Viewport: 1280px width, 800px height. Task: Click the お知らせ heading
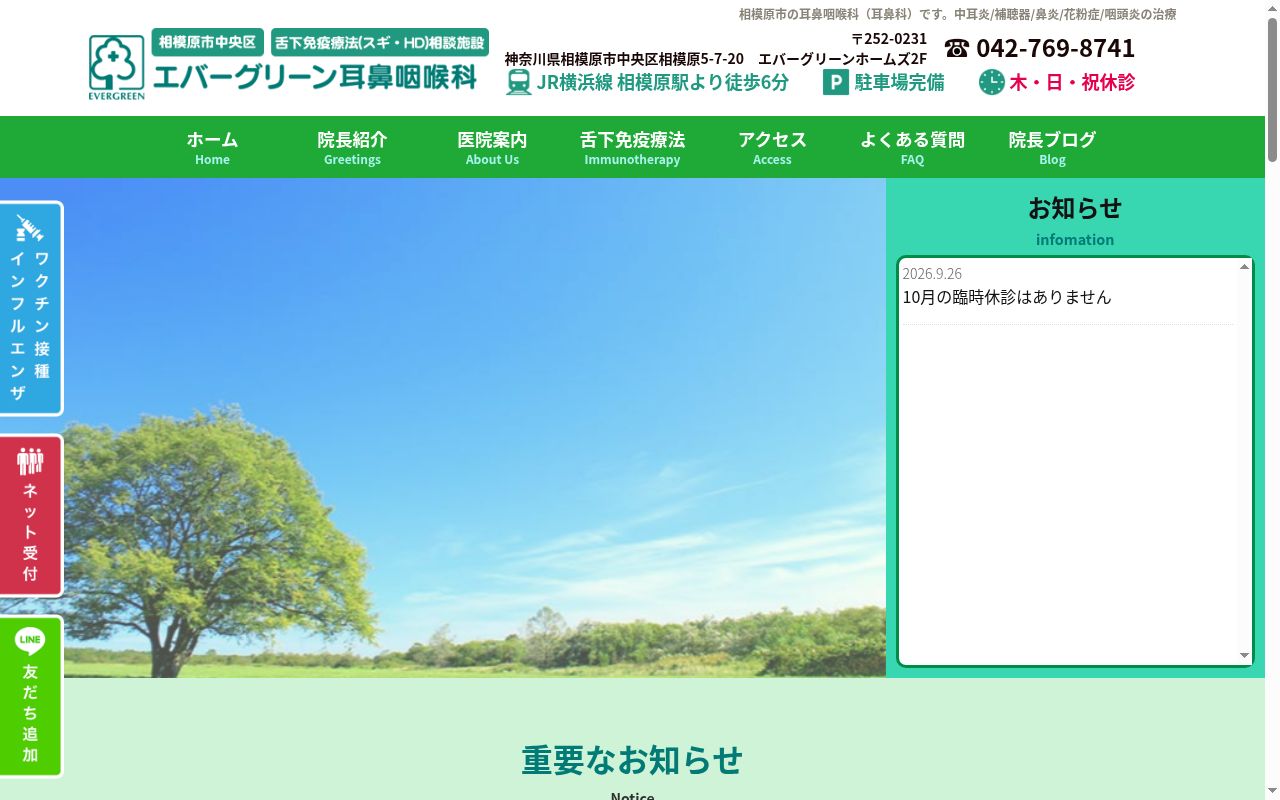[x=1075, y=207]
